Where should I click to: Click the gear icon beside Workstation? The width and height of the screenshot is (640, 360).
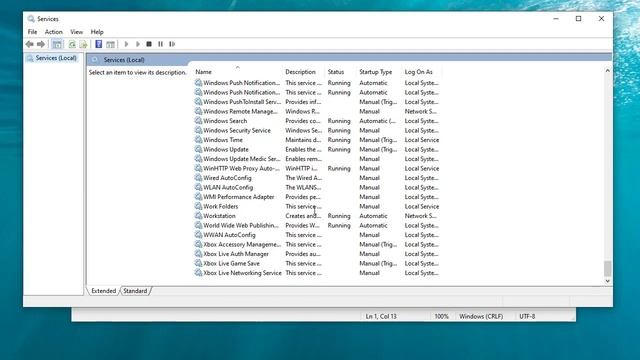[198, 216]
